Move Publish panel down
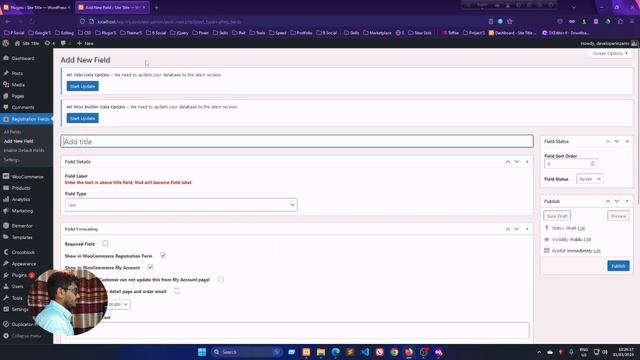The image size is (640, 360). point(617,201)
